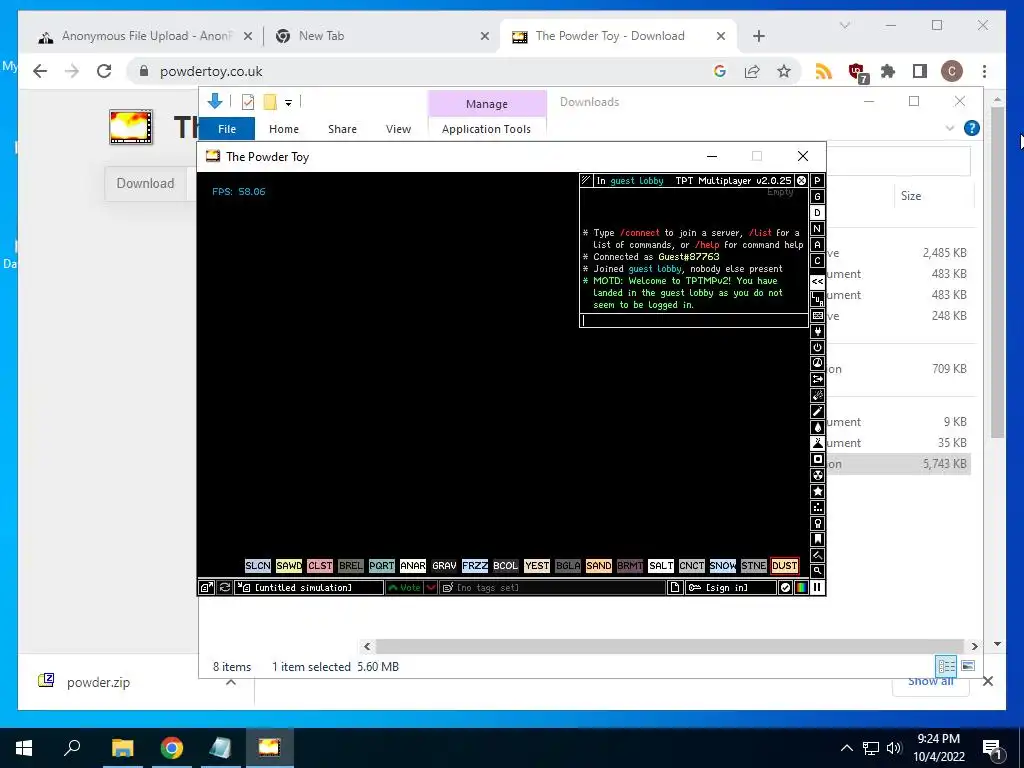Open powder.zip download options chevron
This screenshot has width=1024, height=768.
coord(231,682)
